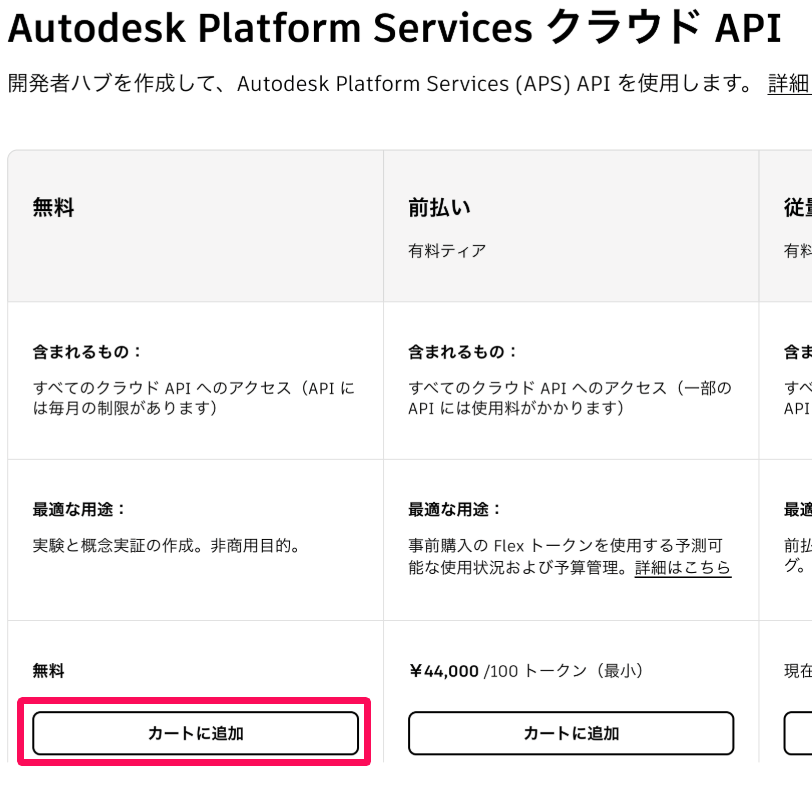Open the 詳細はこちら link
Viewport: 812px width, 787px height.
coord(683,567)
